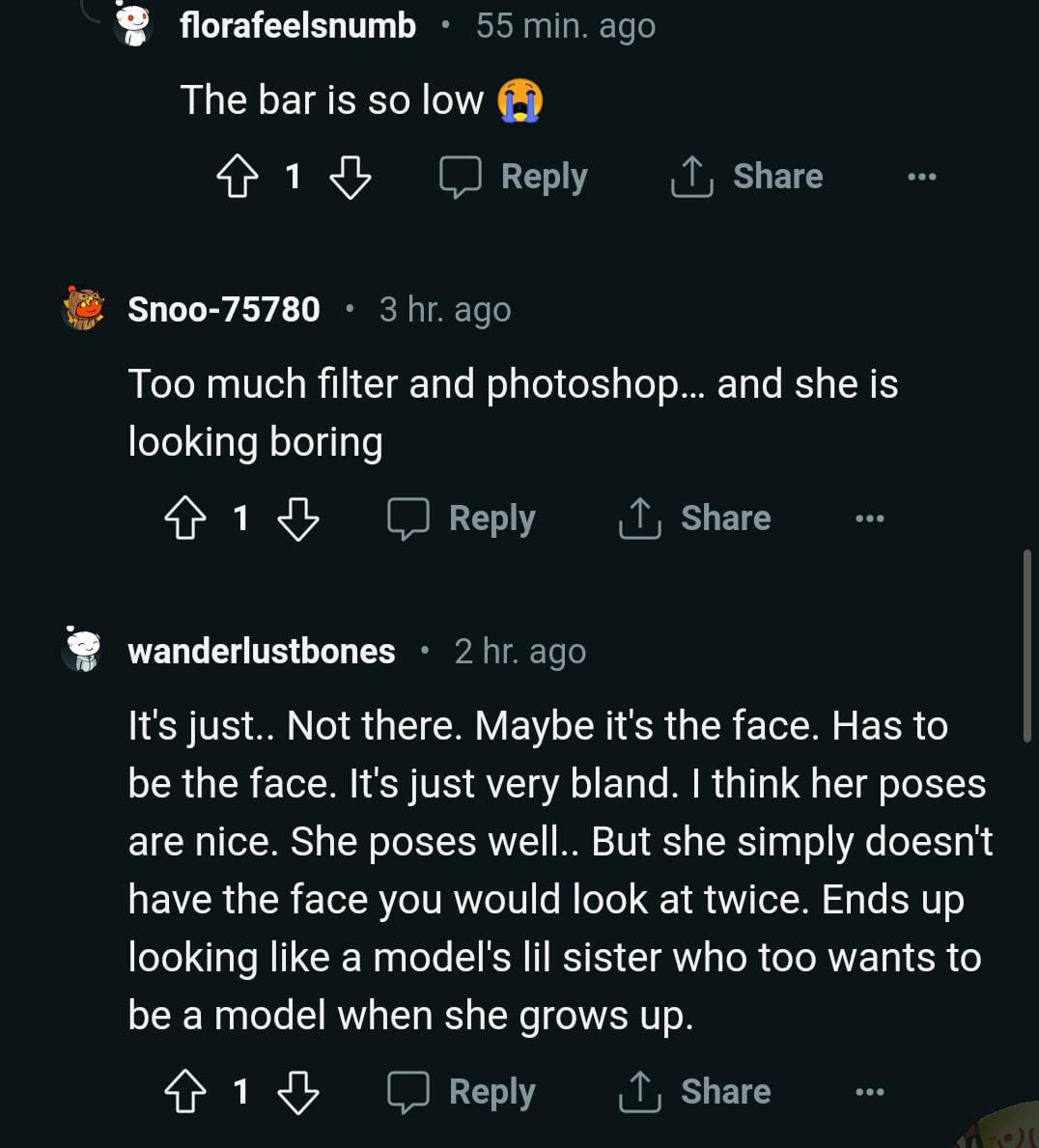The height and width of the screenshot is (1148, 1039).
Task: Click the vertical scrollbar thumb
Action: (x=1026, y=645)
